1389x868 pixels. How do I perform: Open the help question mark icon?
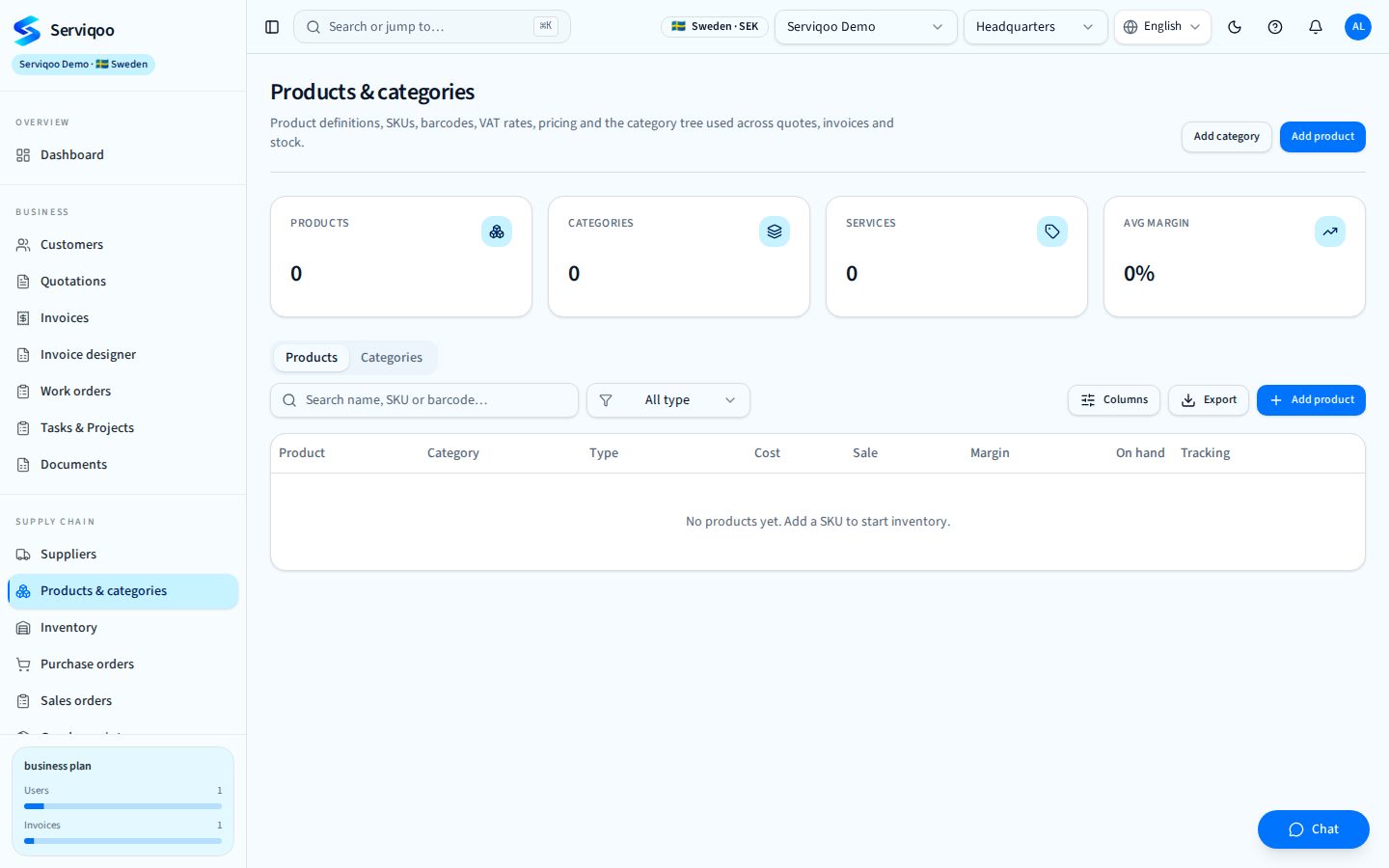click(1275, 27)
